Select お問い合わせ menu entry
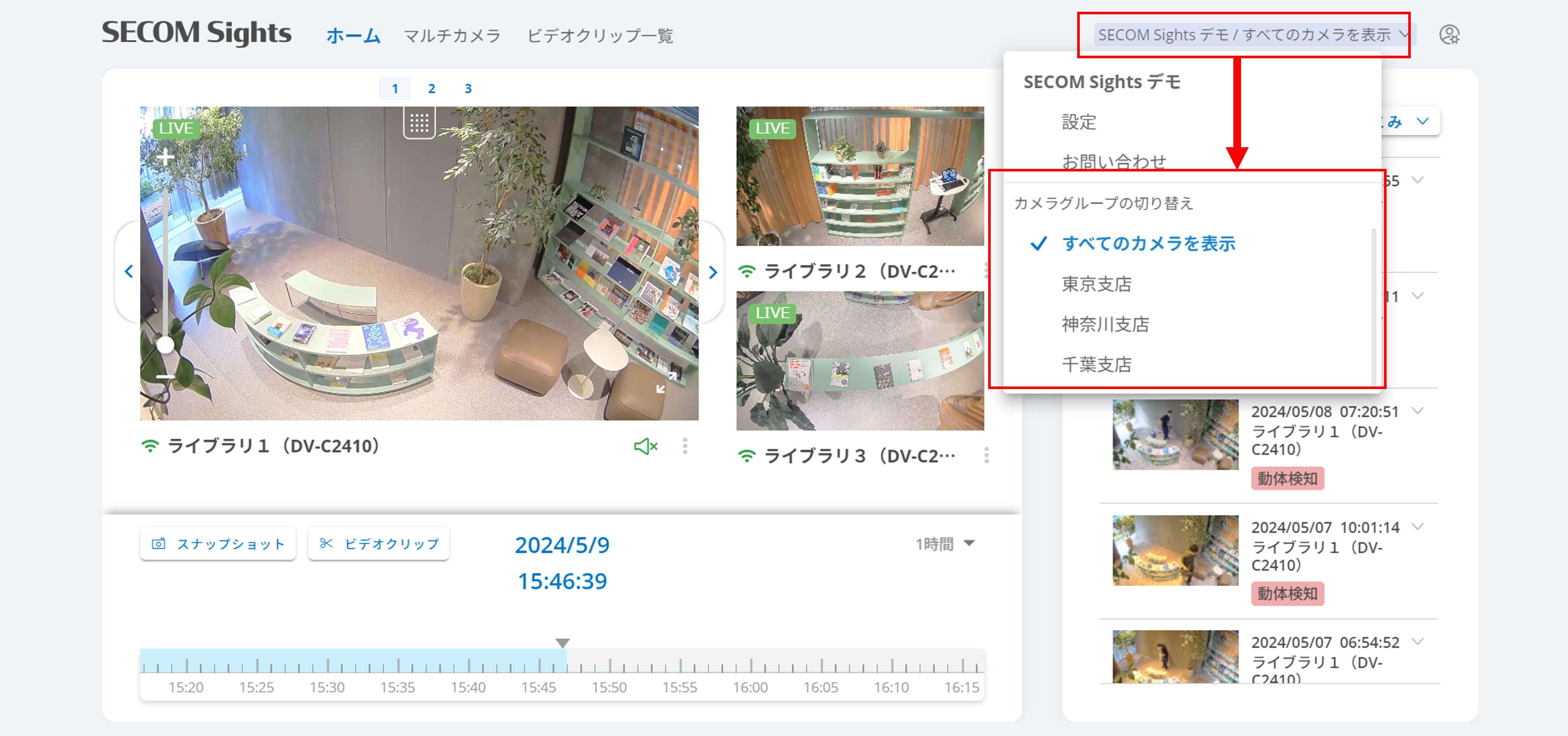1568x736 pixels. pos(1114,162)
